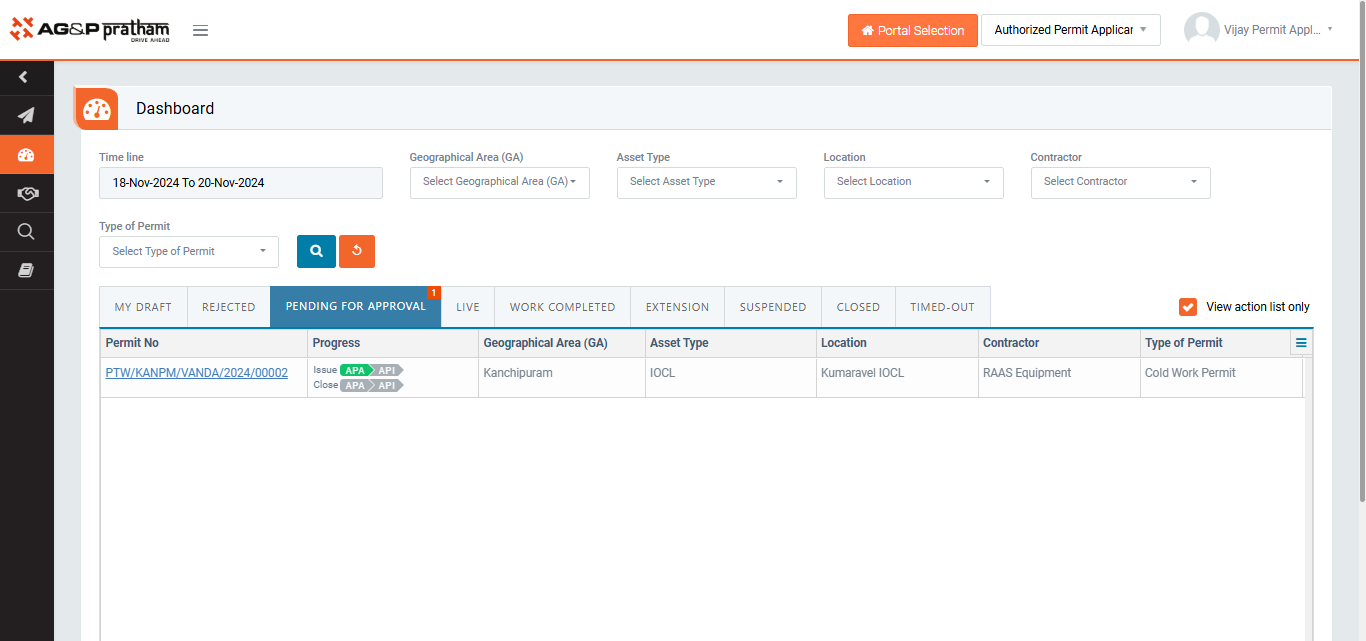The image size is (1366, 641).
Task: Switch to the Work Completed tab
Action: pyautogui.click(x=562, y=307)
